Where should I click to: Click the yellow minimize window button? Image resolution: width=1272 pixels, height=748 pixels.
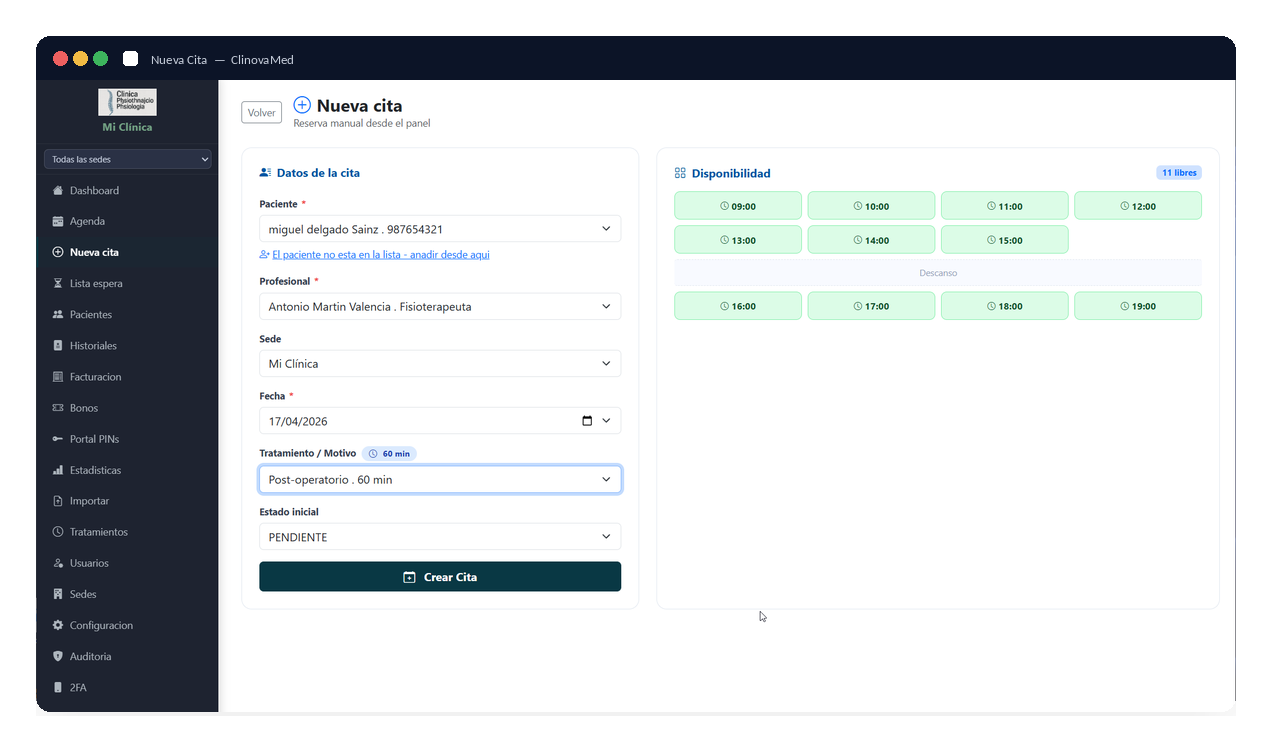click(80, 59)
